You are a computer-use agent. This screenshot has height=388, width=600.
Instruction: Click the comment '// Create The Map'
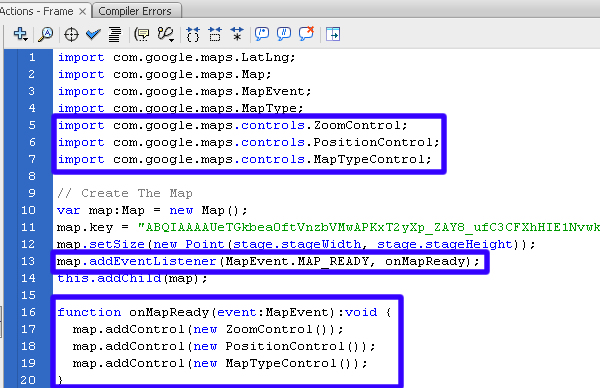(x=125, y=193)
